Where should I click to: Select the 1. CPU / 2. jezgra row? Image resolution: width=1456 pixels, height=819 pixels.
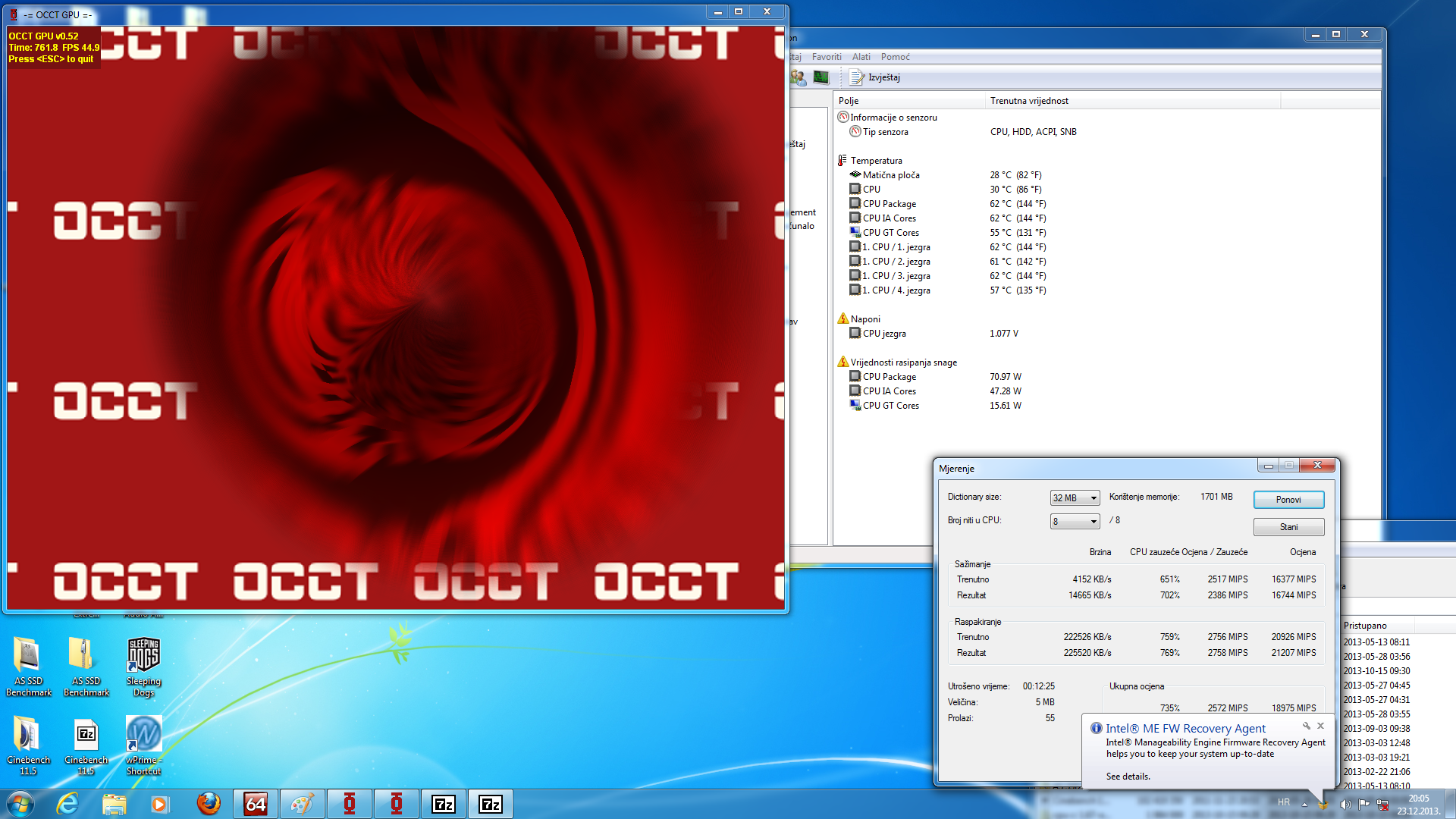point(1107,262)
